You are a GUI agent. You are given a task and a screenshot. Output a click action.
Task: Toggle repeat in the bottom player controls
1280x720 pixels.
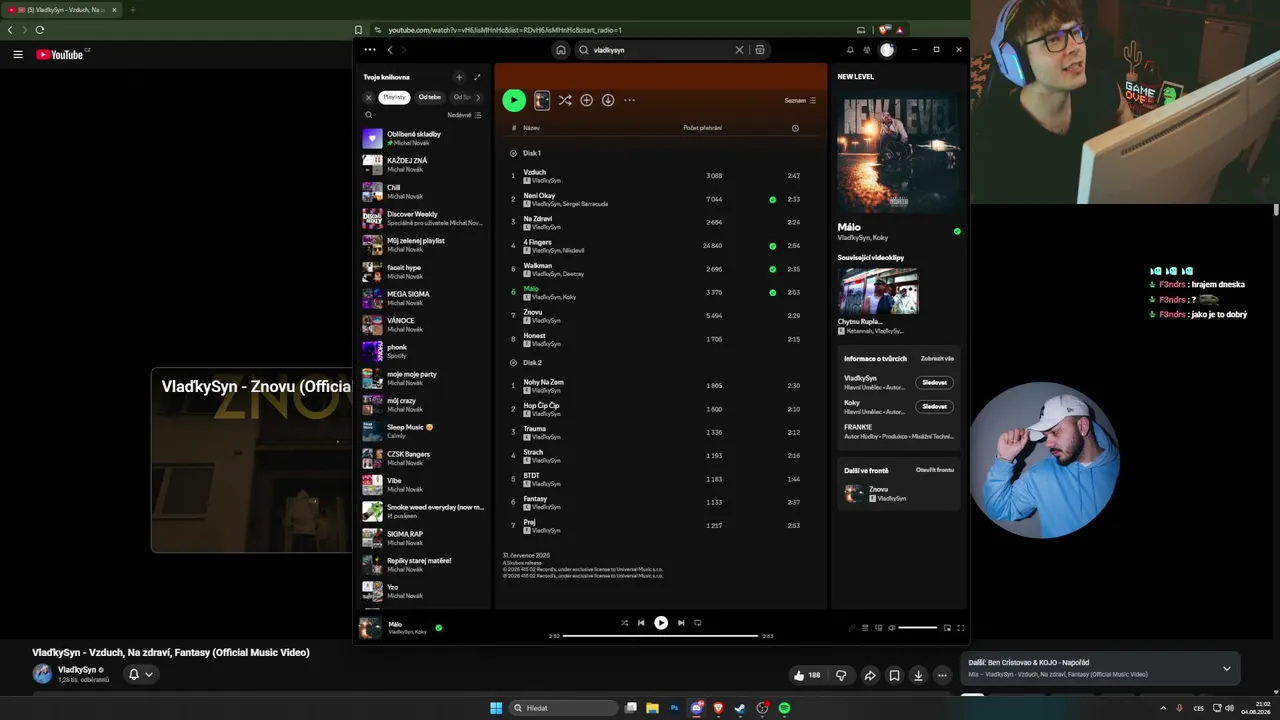click(698, 623)
